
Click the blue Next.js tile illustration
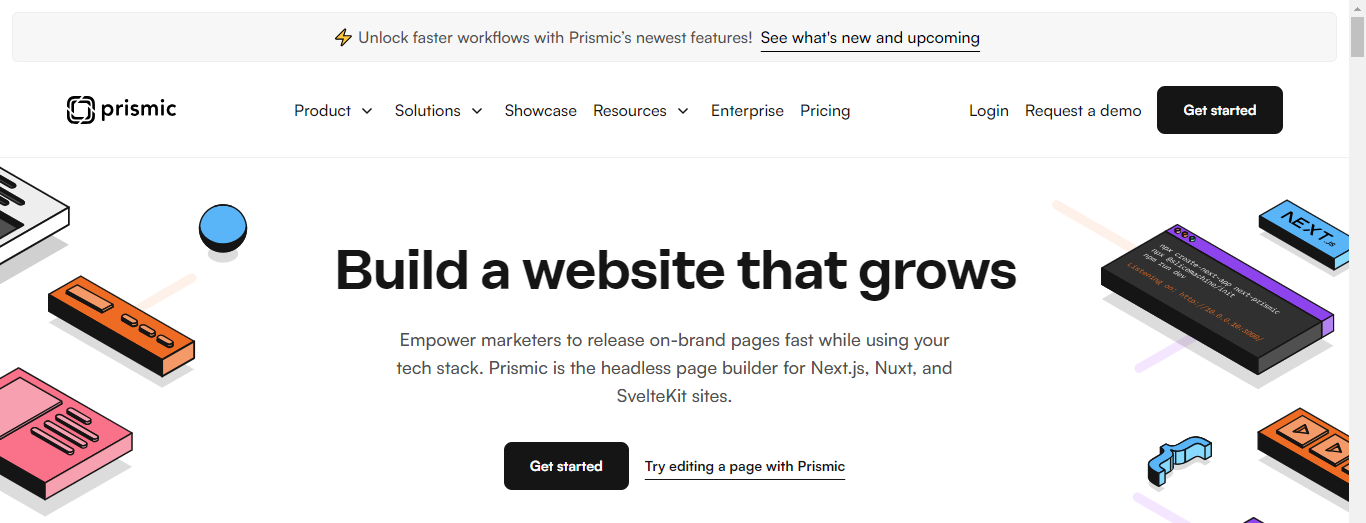pos(1303,232)
